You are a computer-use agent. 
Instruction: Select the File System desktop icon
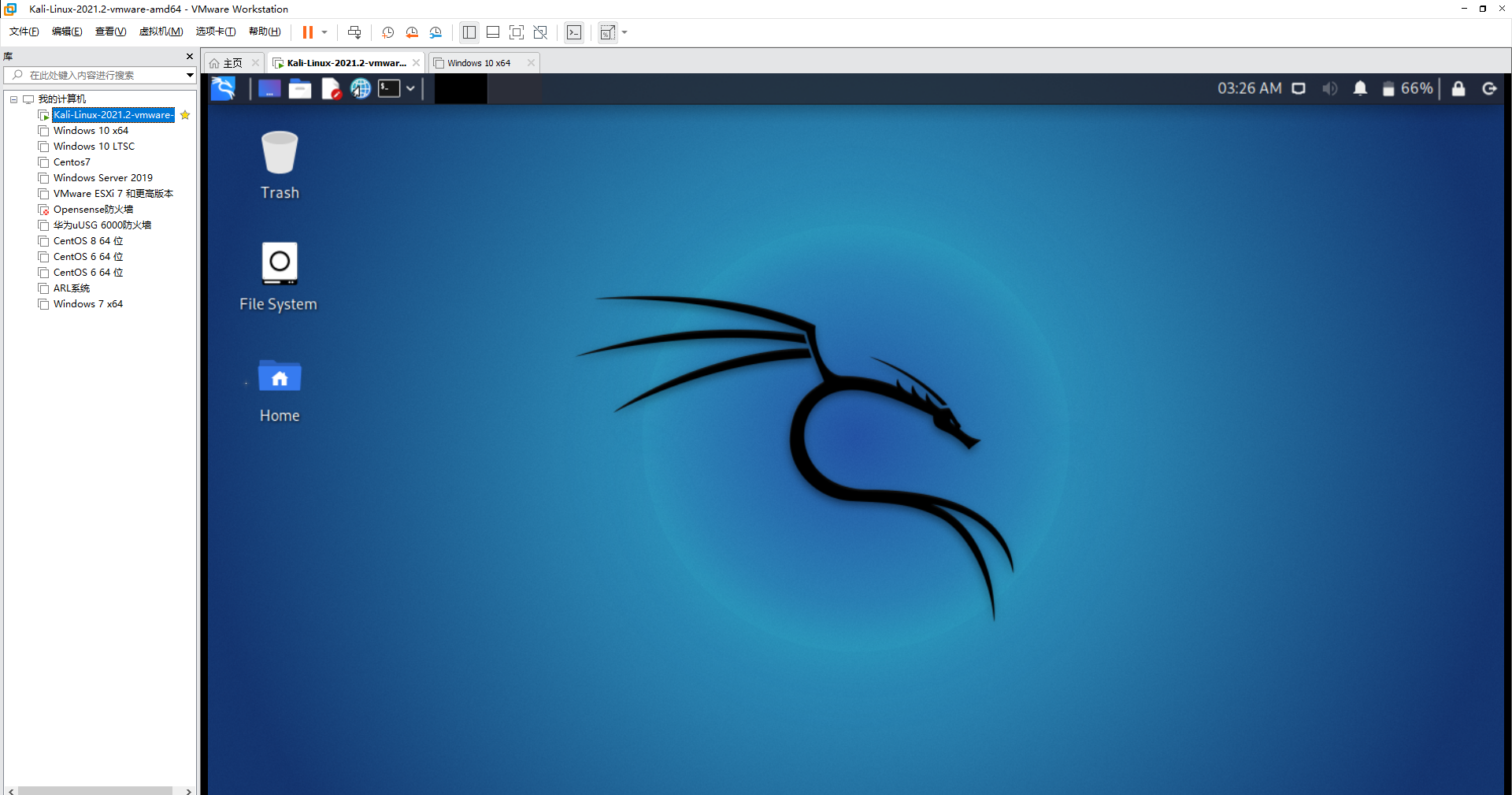click(x=279, y=277)
